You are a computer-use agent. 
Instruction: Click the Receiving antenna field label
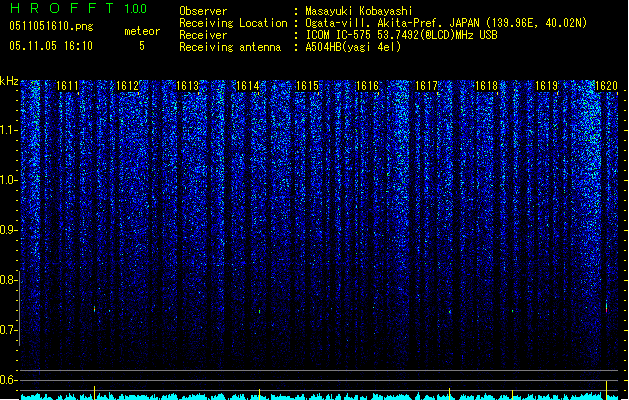tap(230, 47)
